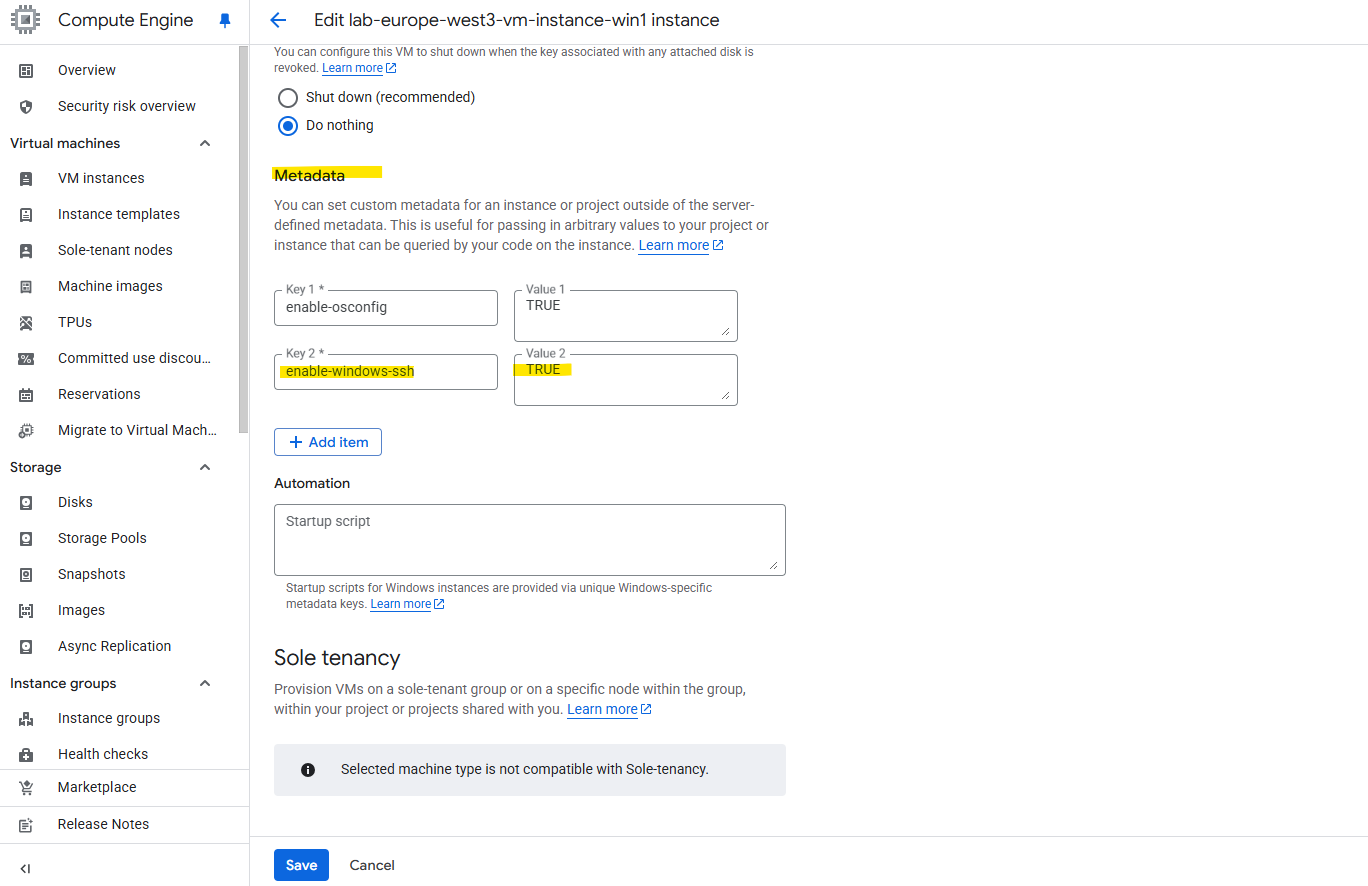
Task: Click the info icon in the Sole-tenancy notice
Action: [308, 769]
